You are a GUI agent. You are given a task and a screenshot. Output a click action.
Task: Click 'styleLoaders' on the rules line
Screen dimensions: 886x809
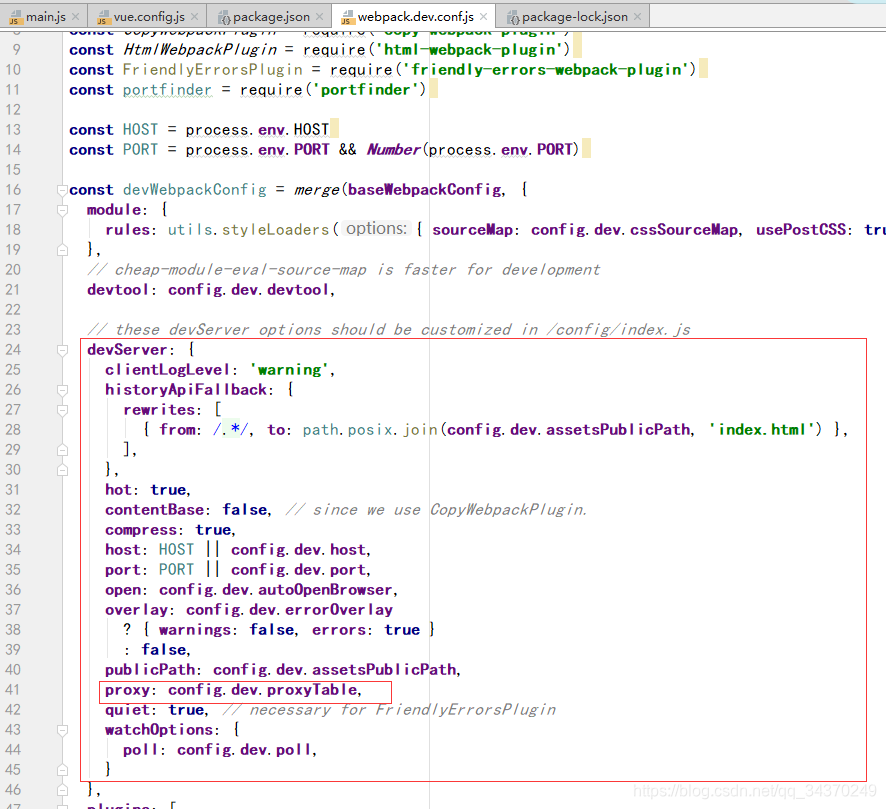coord(275,230)
